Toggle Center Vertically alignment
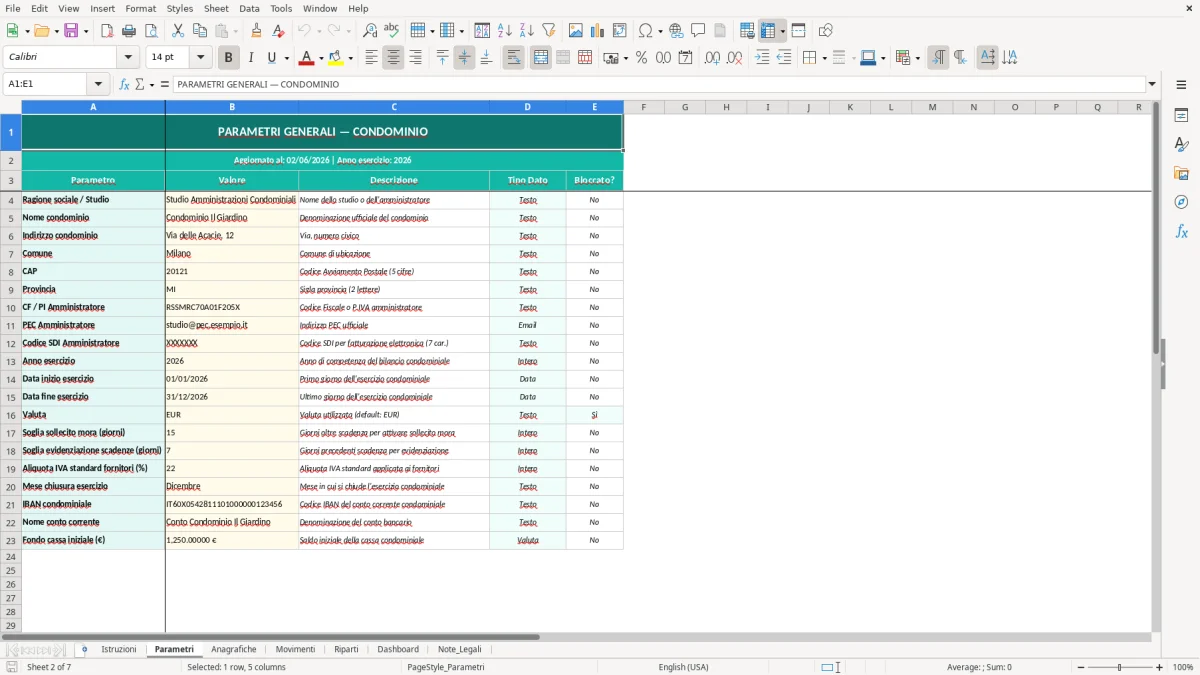Viewport: 1200px width, 675px height. (x=464, y=58)
